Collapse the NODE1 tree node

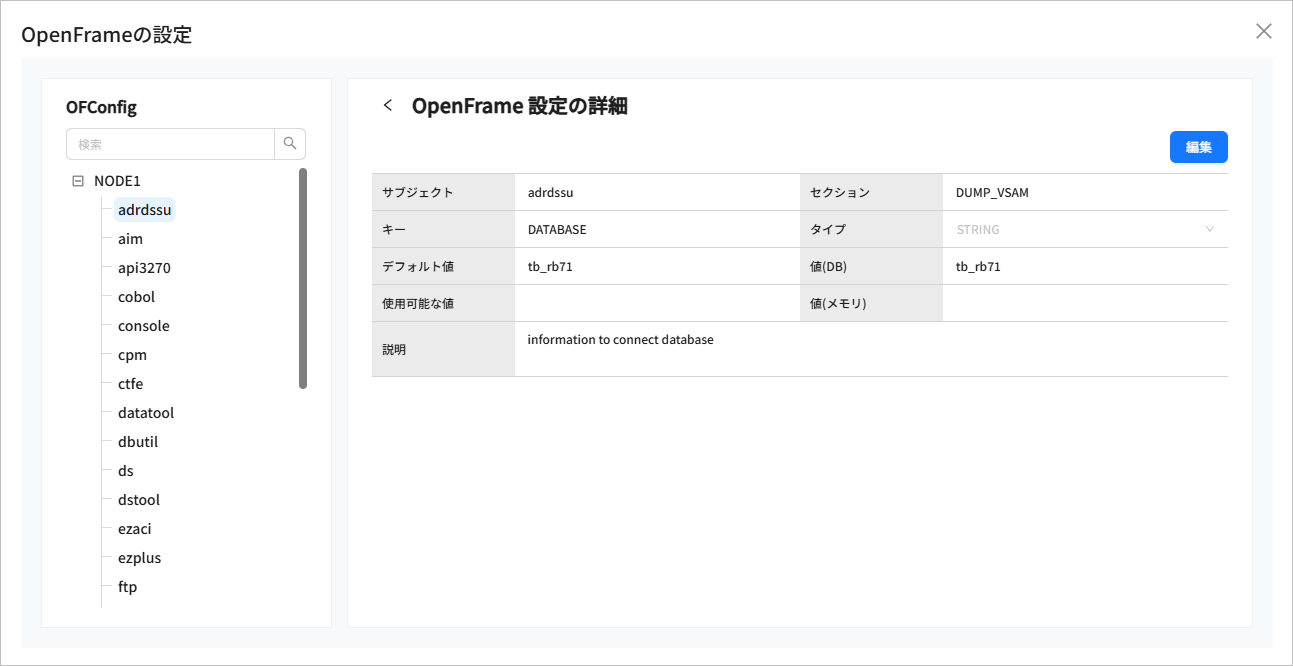point(78,181)
